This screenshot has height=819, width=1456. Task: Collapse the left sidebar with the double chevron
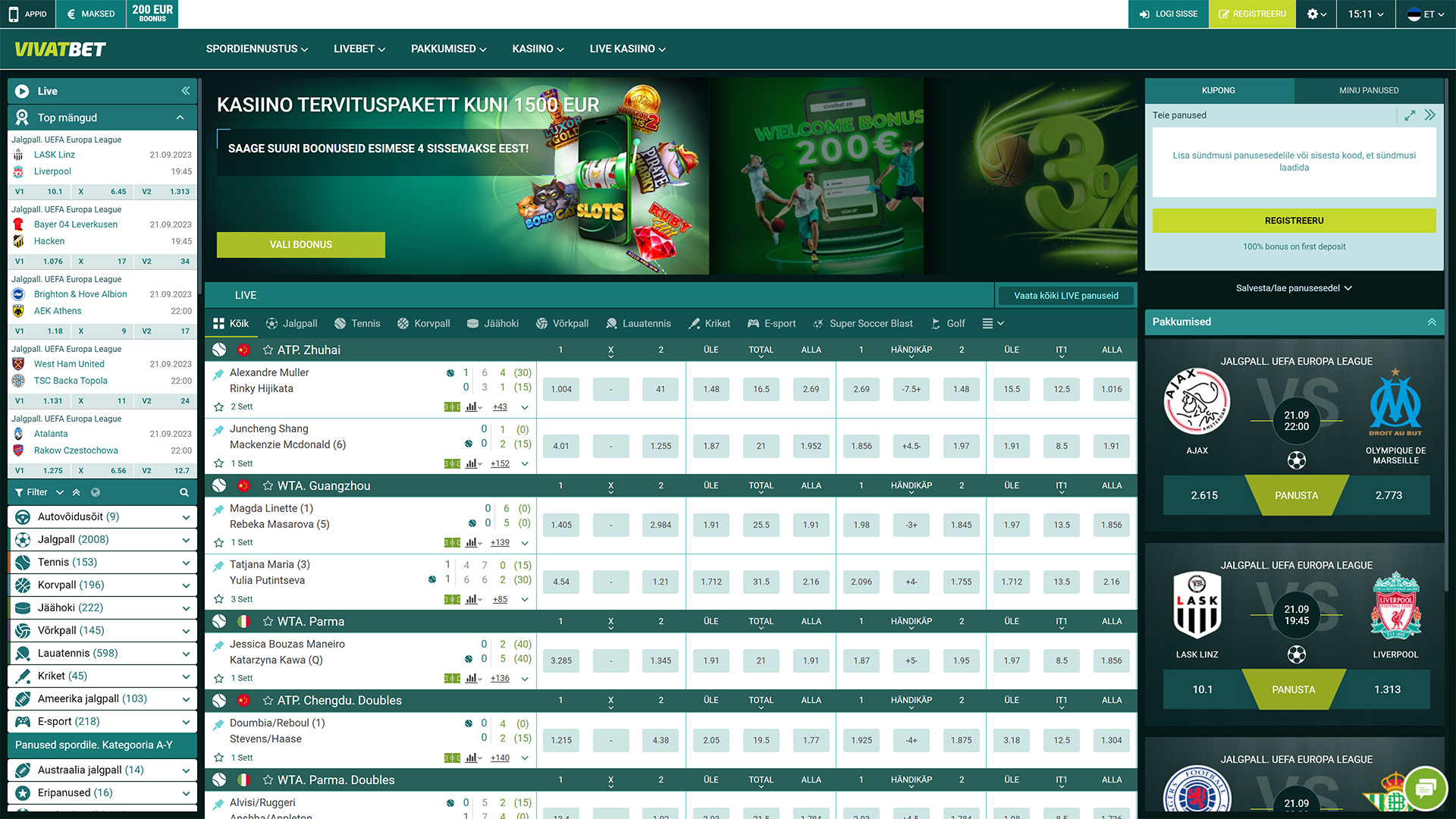tap(185, 91)
